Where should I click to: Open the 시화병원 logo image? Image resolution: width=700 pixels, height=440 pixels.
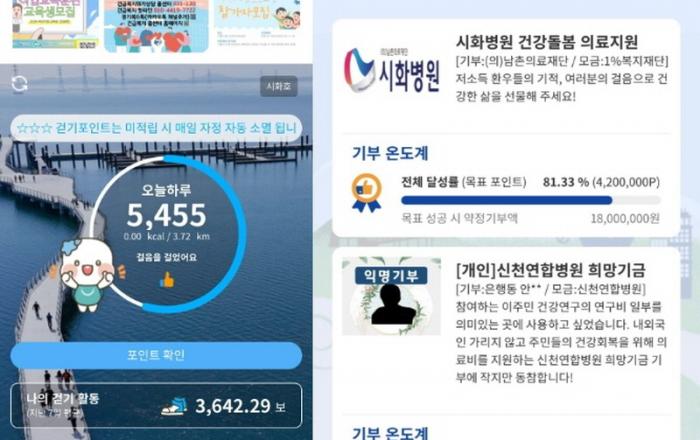point(392,71)
